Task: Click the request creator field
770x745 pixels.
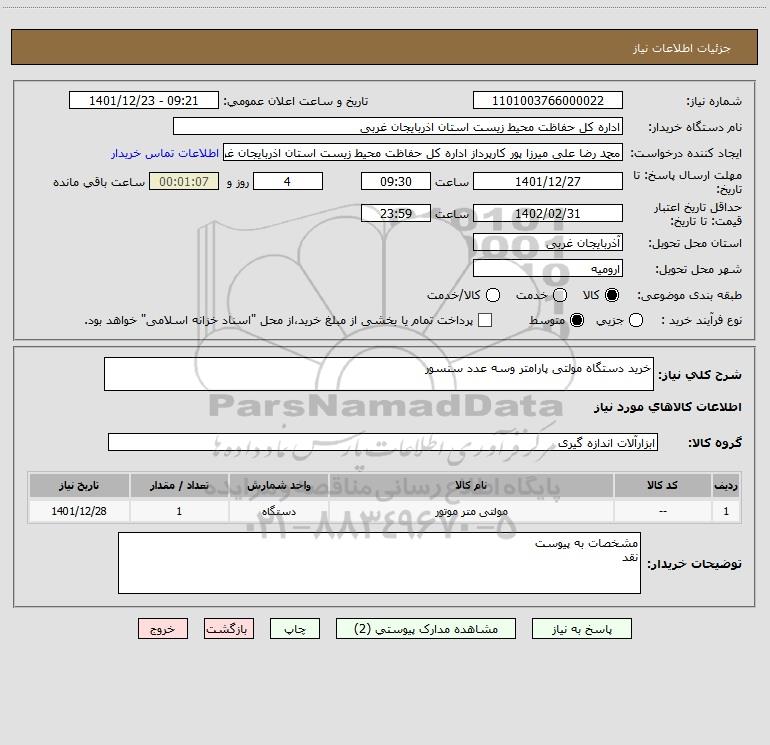Action: 423,153
